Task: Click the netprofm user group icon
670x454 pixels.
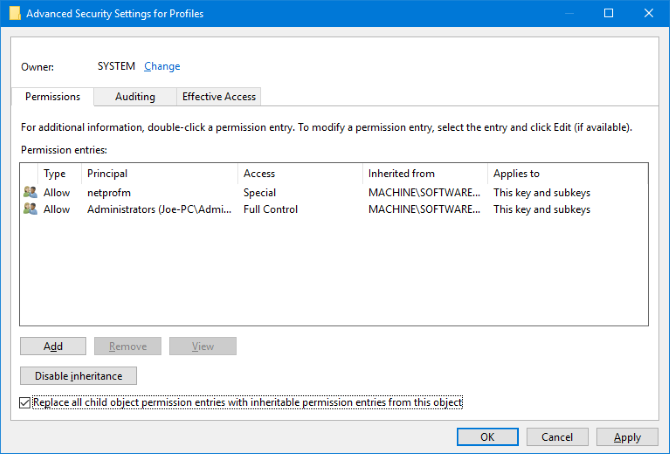Action: pos(29,192)
